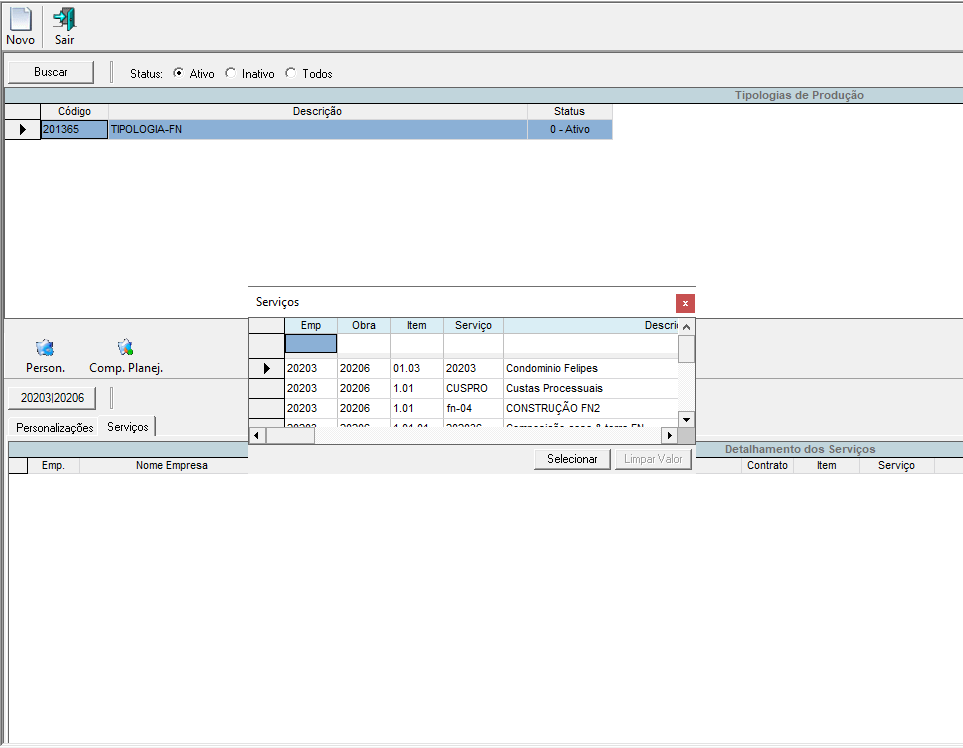Select the Custas Processuais service row
The width and height of the screenshot is (963, 748).
coord(554,388)
